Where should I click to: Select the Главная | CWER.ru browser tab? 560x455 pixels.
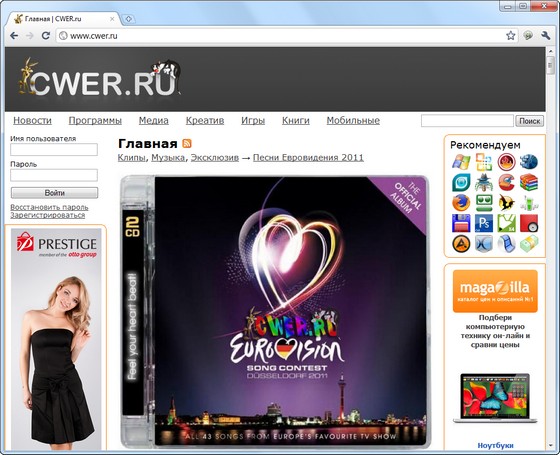[64, 19]
